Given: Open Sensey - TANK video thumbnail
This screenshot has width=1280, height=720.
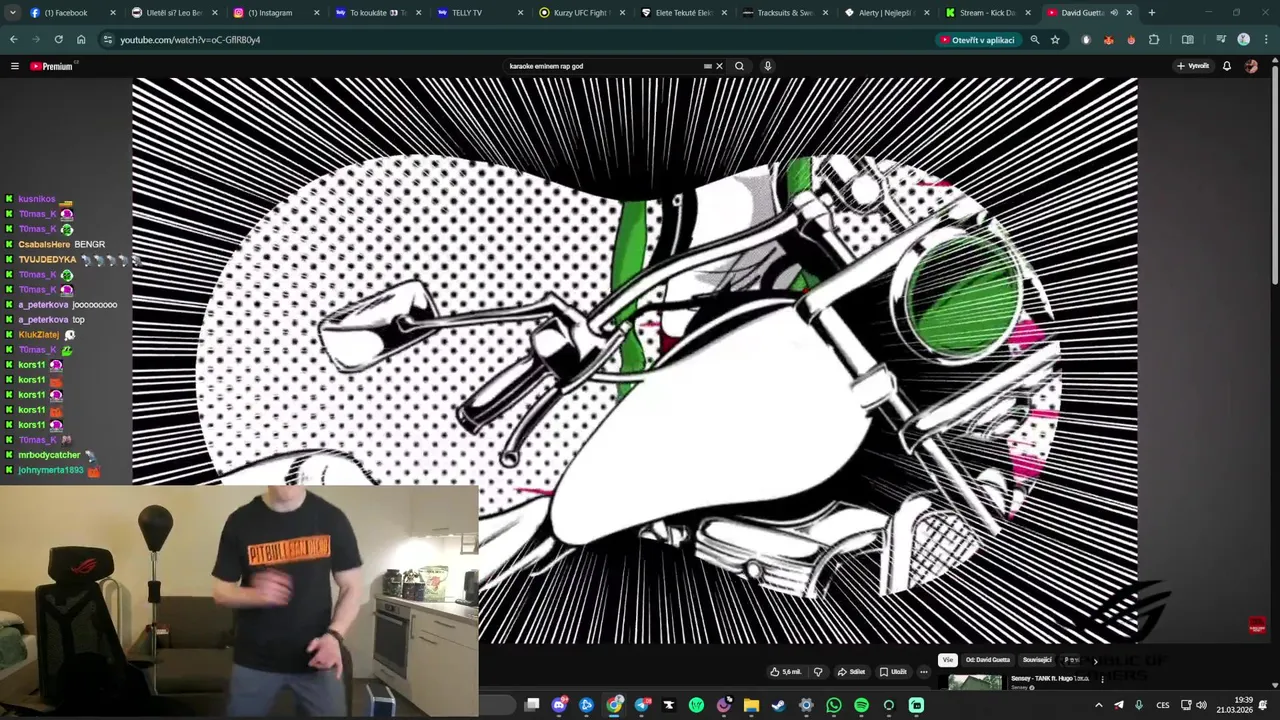Looking at the screenshot, I should pos(975,682).
